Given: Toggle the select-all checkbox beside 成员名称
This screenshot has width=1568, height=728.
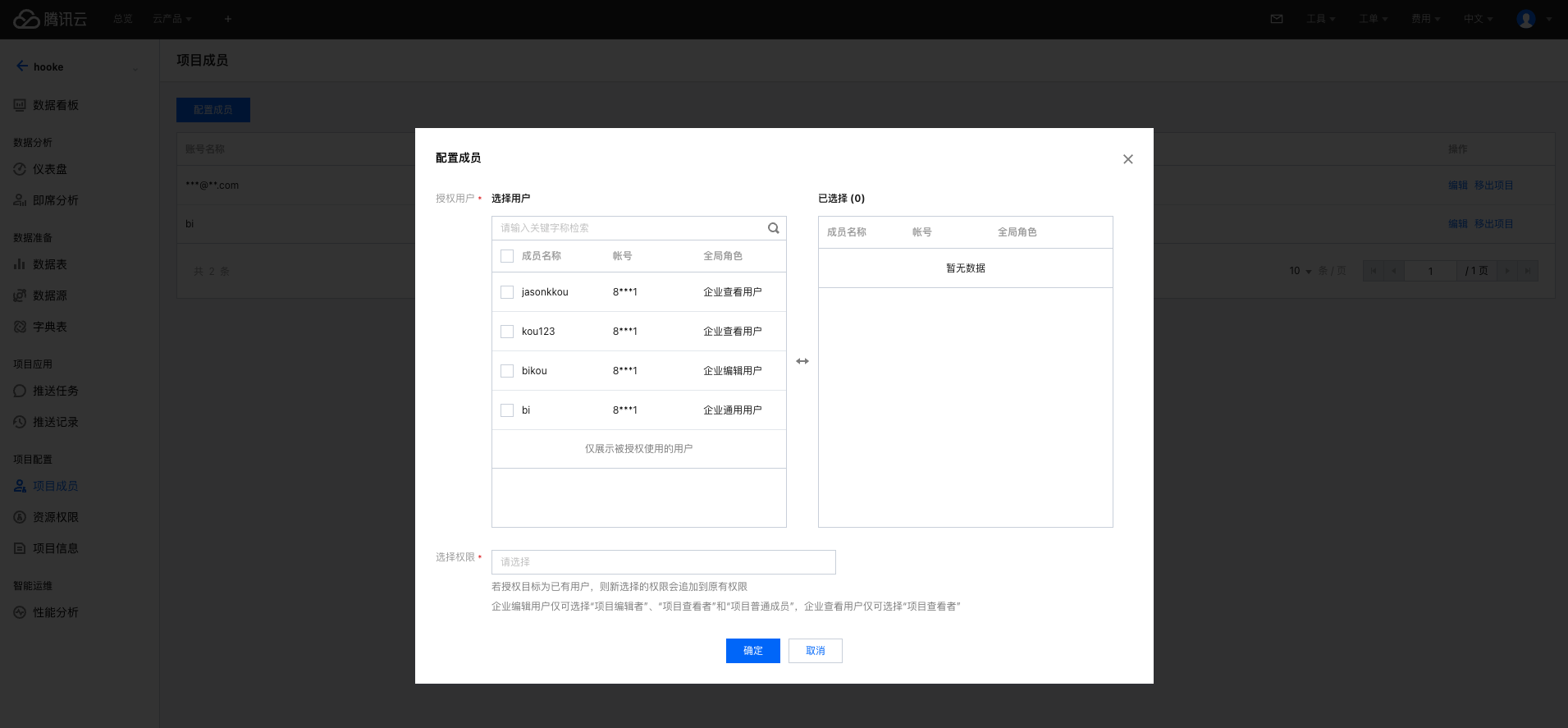Looking at the screenshot, I should (x=507, y=256).
